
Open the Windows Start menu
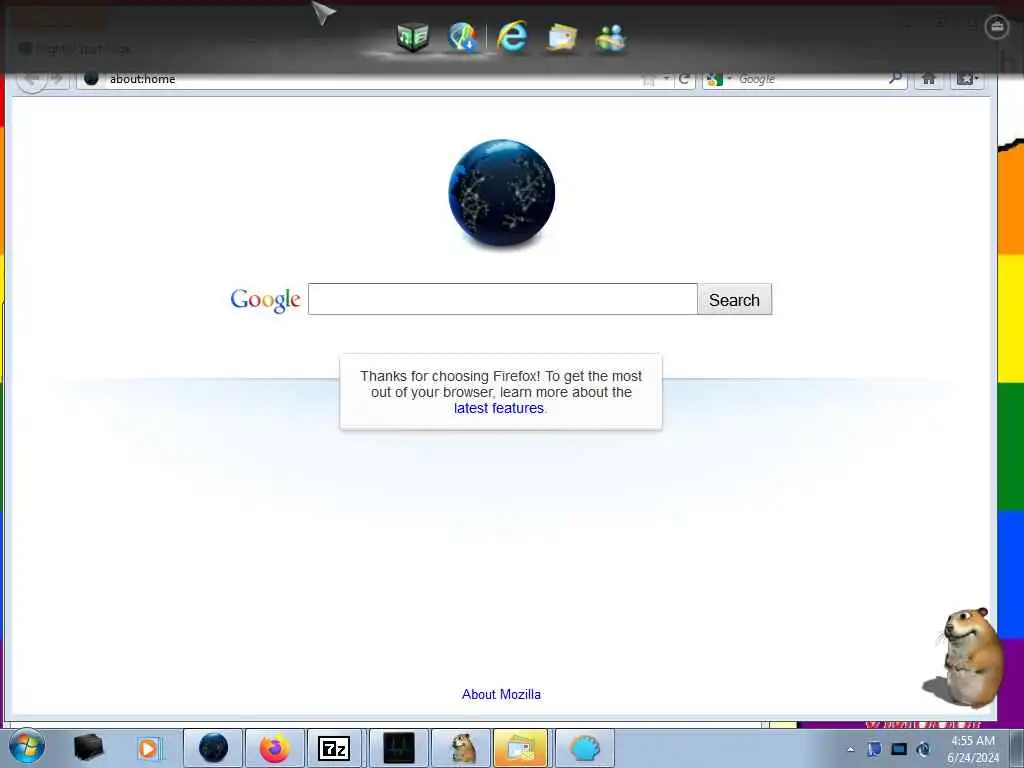coord(27,747)
